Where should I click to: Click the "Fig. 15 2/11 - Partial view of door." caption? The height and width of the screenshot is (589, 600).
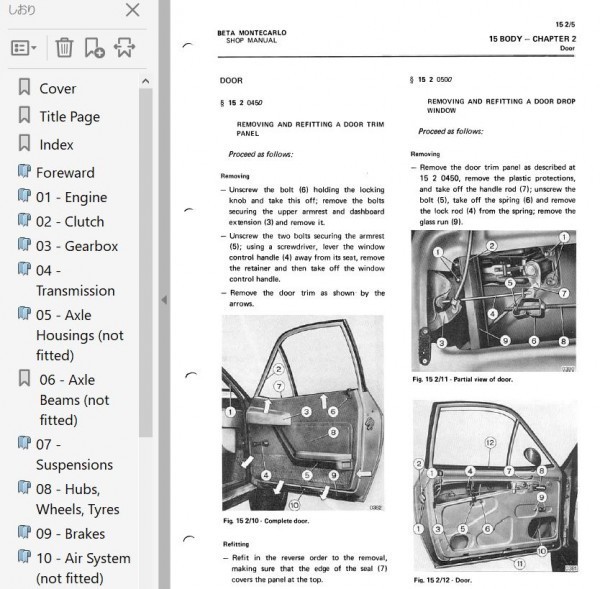click(x=463, y=379)
